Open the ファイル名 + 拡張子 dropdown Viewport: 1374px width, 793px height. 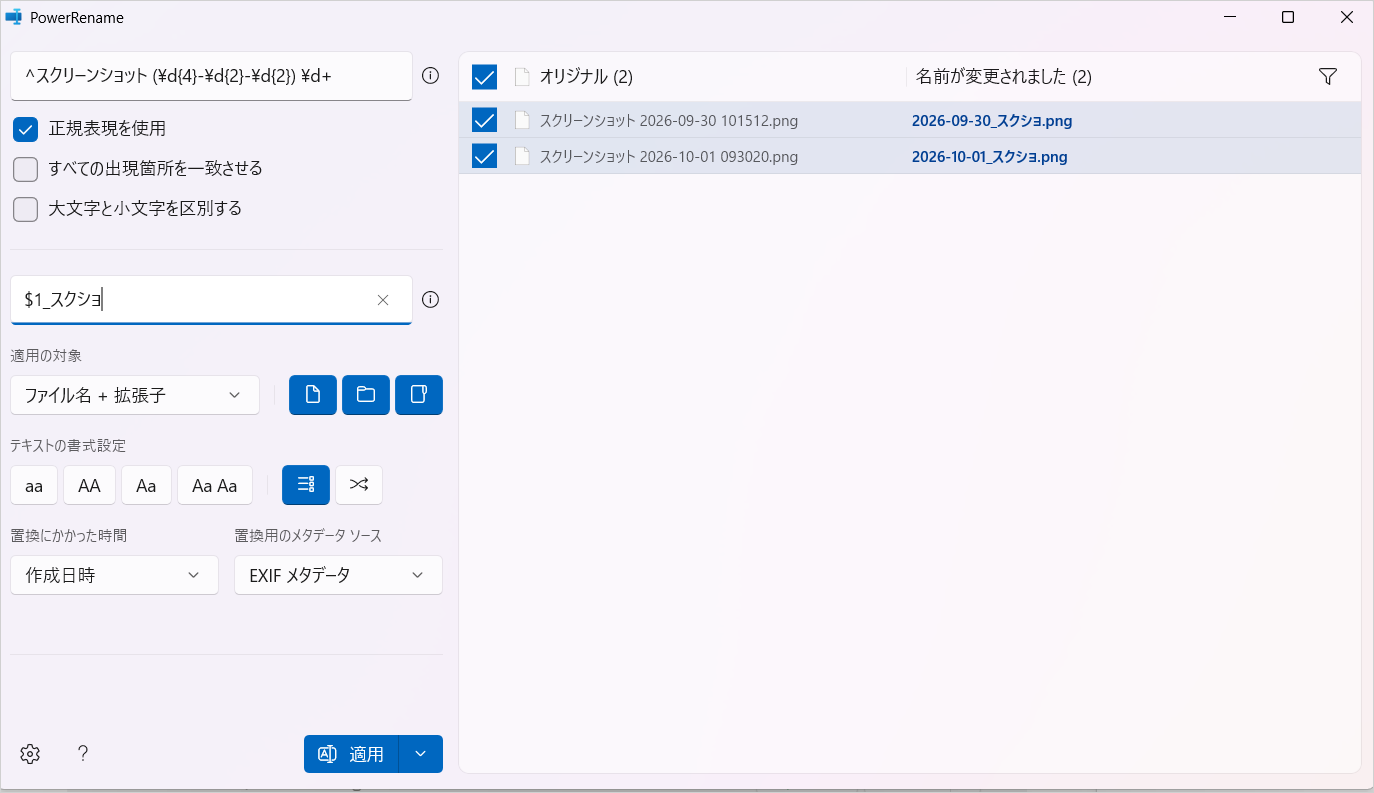click(135, 395)
